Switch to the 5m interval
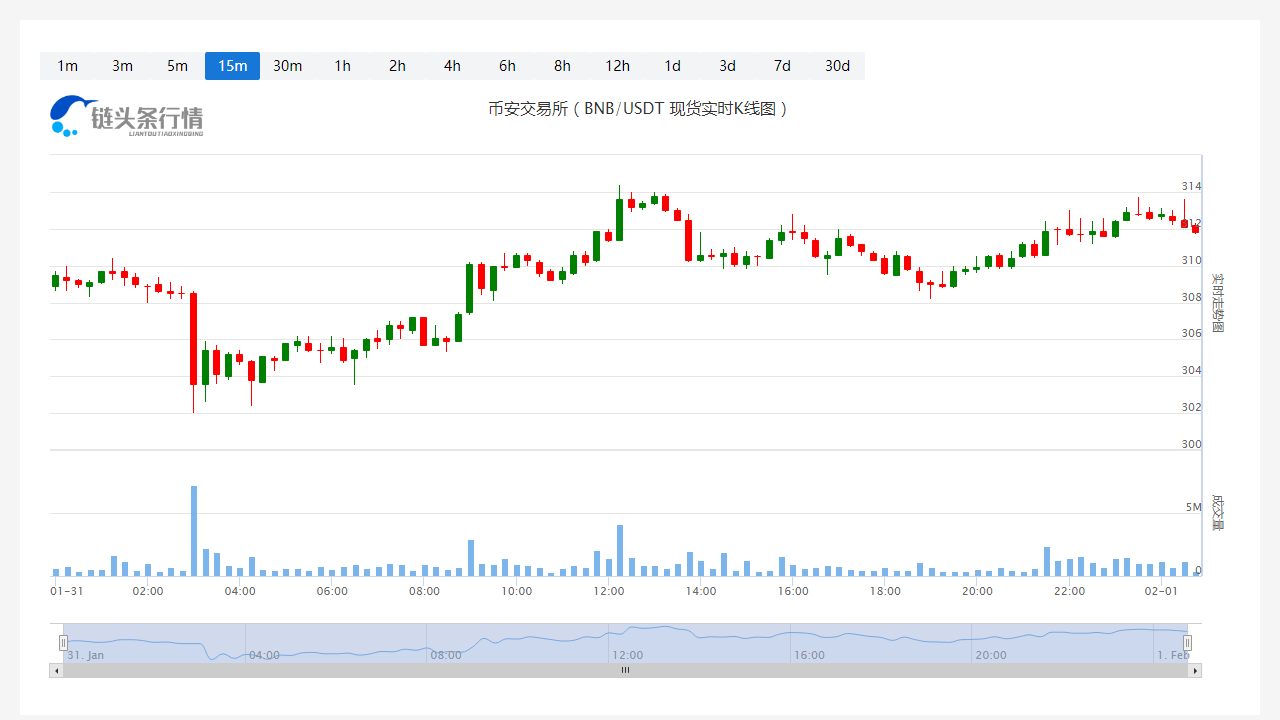Screen dimensions: 1280x720 tap(177, 66)
